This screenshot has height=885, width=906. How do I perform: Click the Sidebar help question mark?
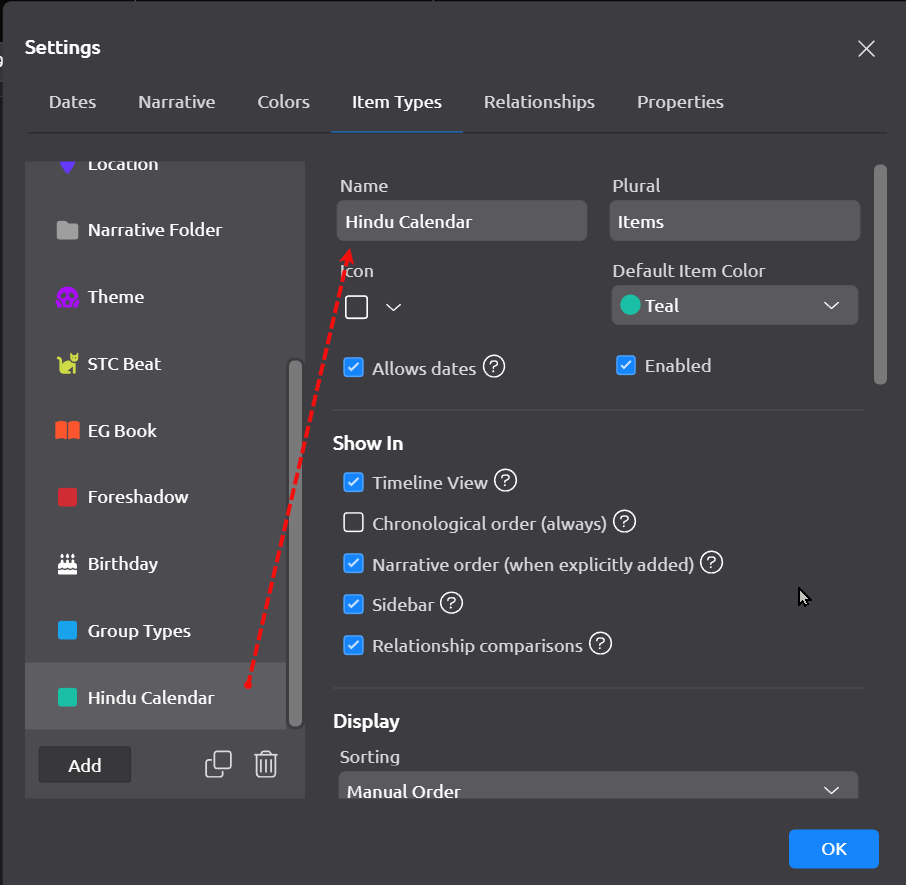452,603
